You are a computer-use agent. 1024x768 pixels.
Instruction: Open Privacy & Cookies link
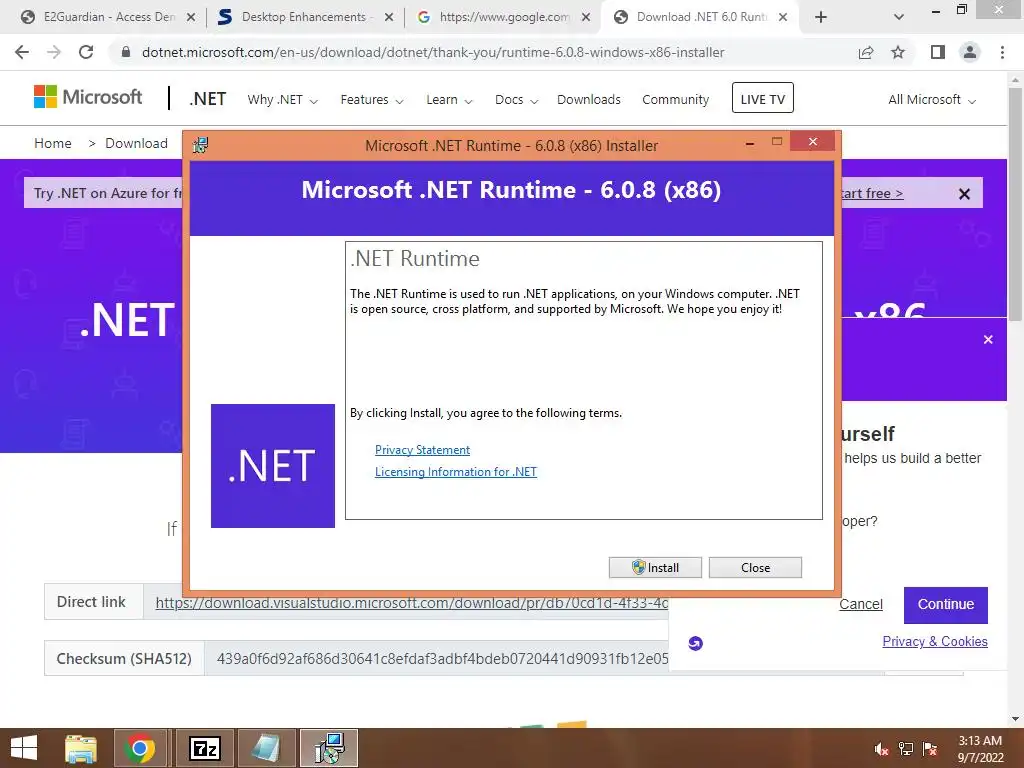[935, 641]
